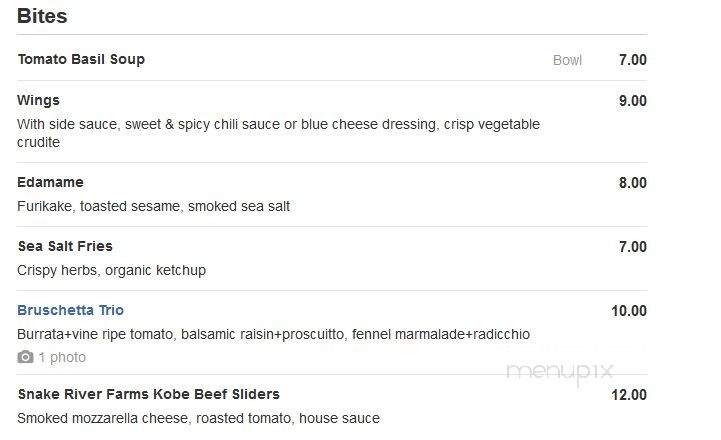Click the Bowl size label
The height and width of the screenshot is (440, 721).
click(567, 60)
